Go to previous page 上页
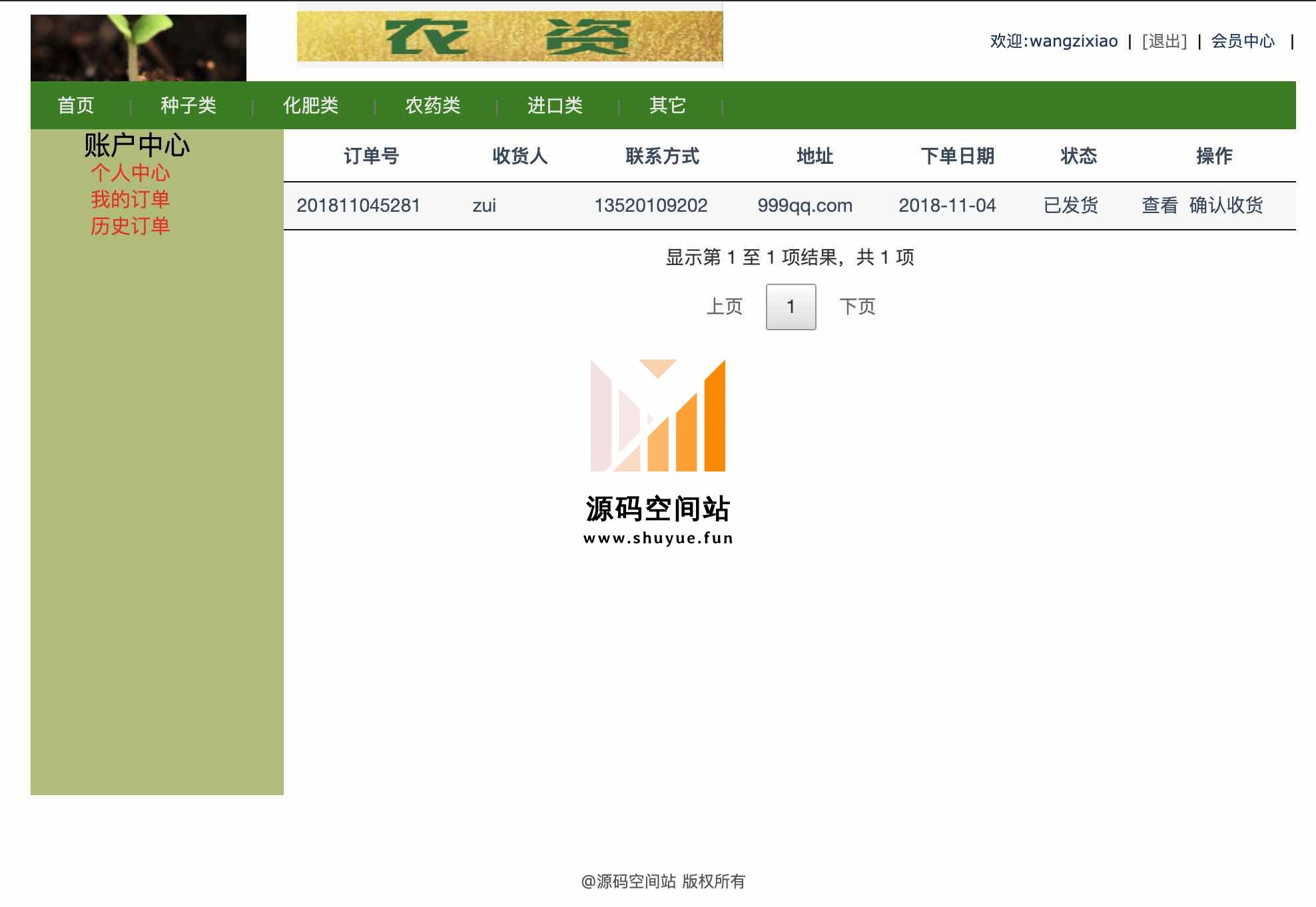Screen dimensions: 1316x907 click(x=725, y=306)
